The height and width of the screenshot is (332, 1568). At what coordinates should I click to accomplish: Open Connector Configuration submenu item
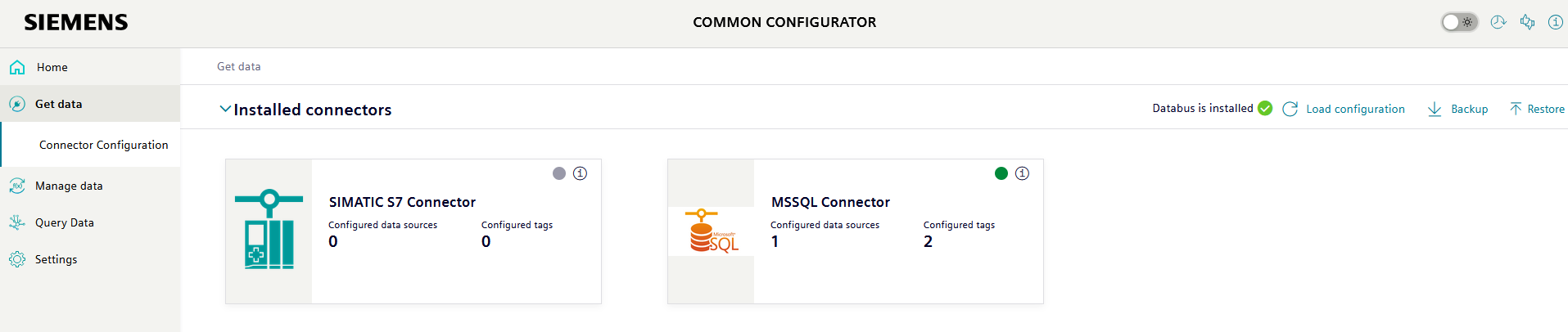pos(104,145)
